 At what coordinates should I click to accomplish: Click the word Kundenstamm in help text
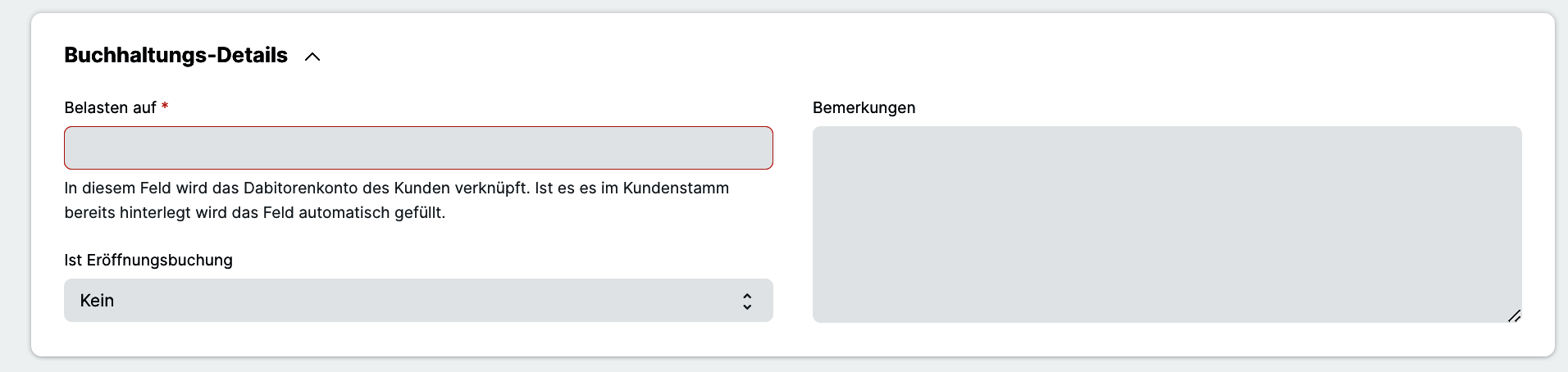[x=676, y=188]
